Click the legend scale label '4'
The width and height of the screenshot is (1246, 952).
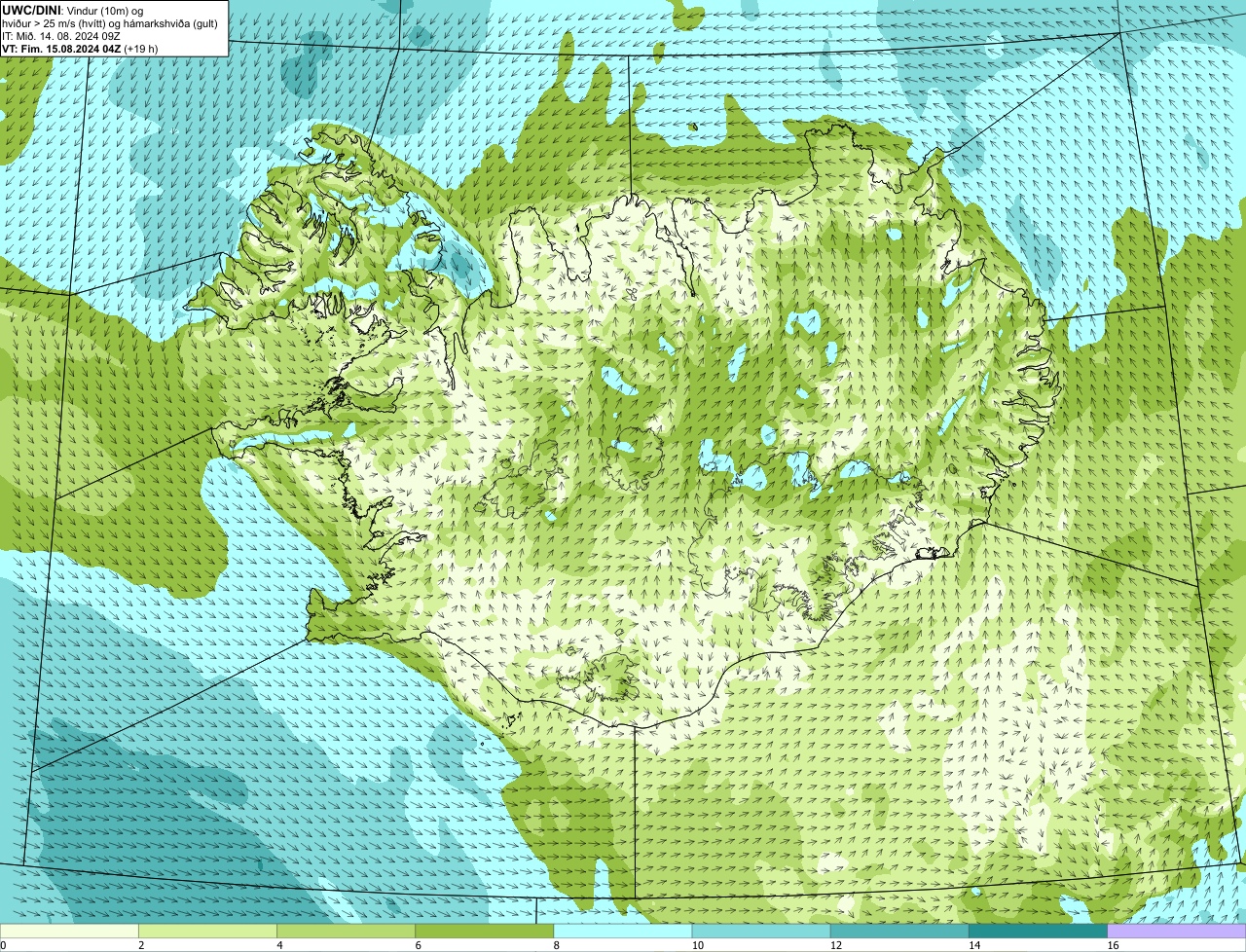(x=279, y=945)
